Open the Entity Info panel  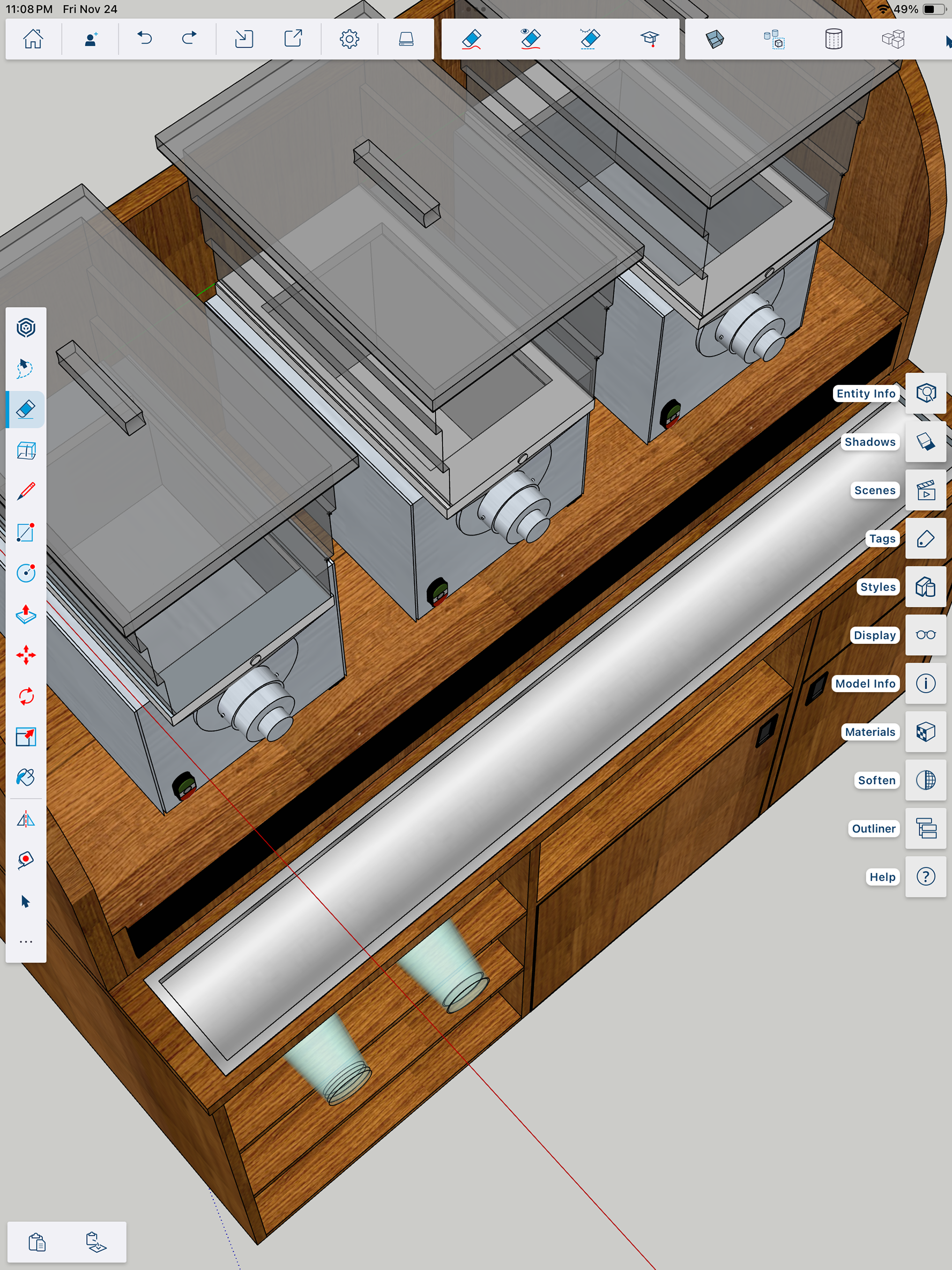(x=926, y=393)
